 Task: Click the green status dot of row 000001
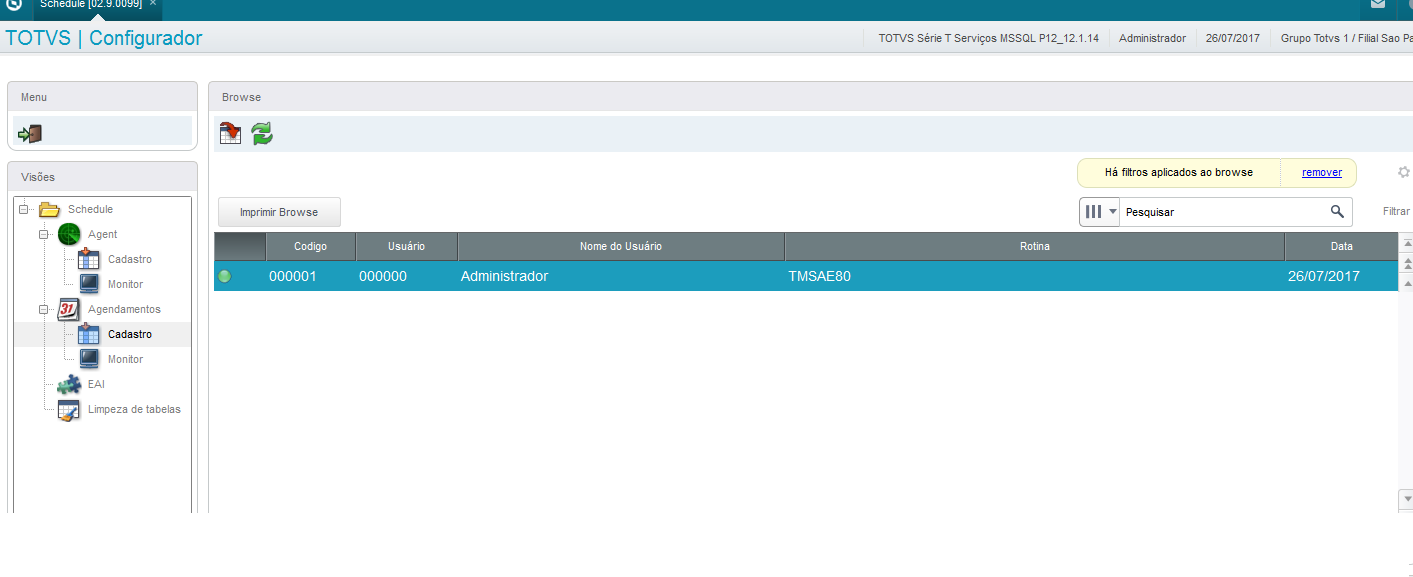[225, 276]
